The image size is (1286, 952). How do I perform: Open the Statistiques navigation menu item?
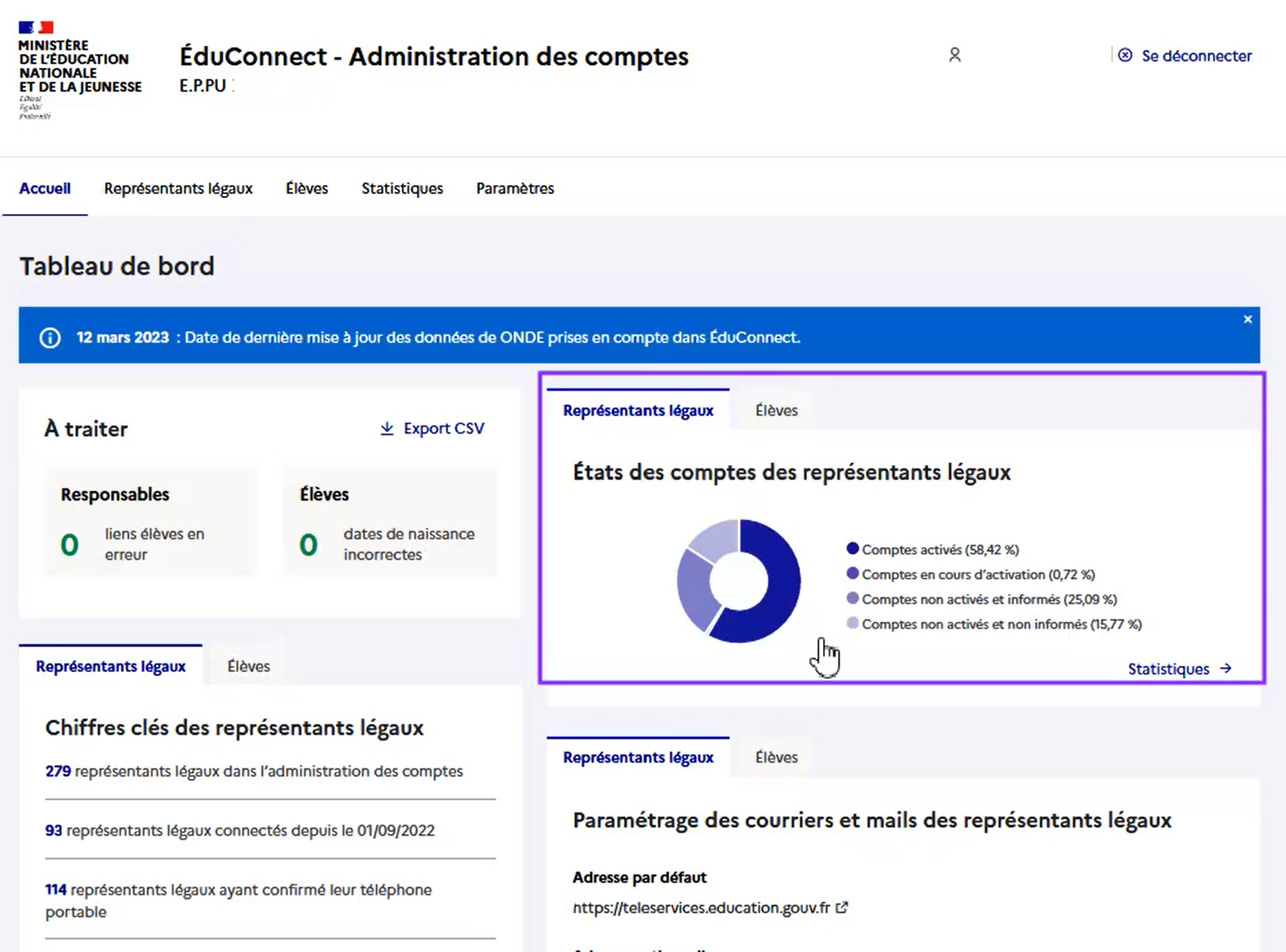tap(402, 188)
